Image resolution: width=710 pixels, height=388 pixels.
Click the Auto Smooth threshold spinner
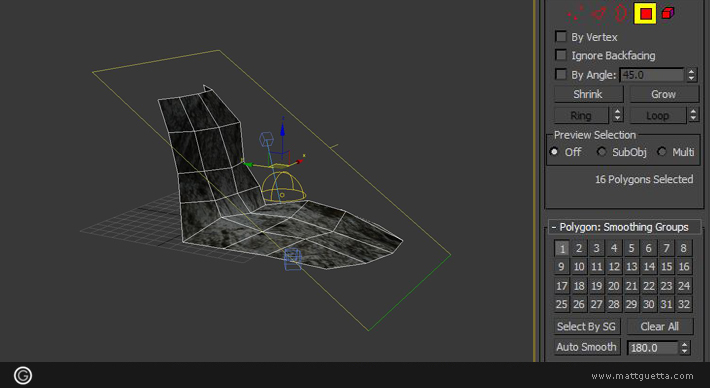[684, 348]
